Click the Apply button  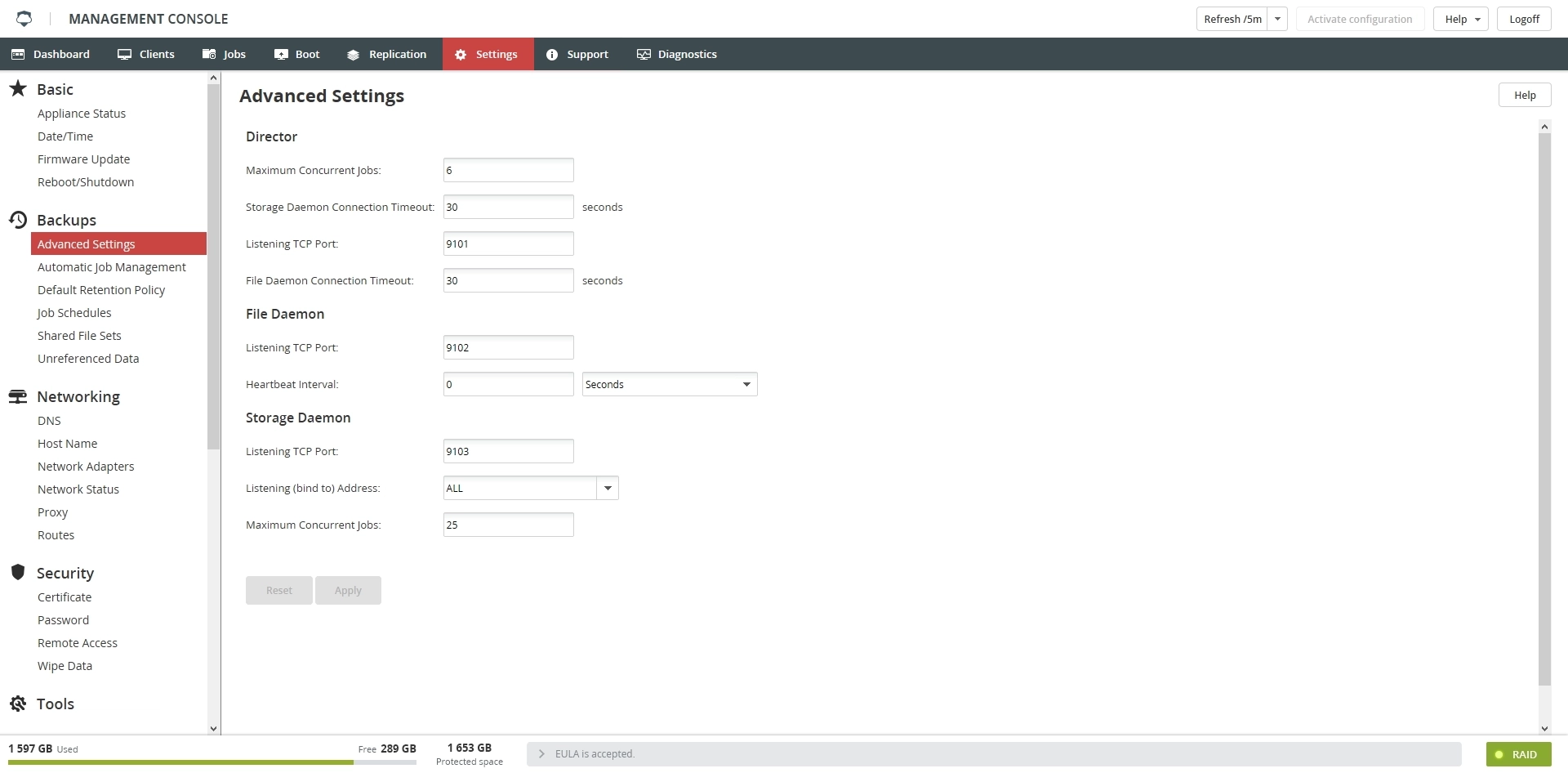point(348,590)
